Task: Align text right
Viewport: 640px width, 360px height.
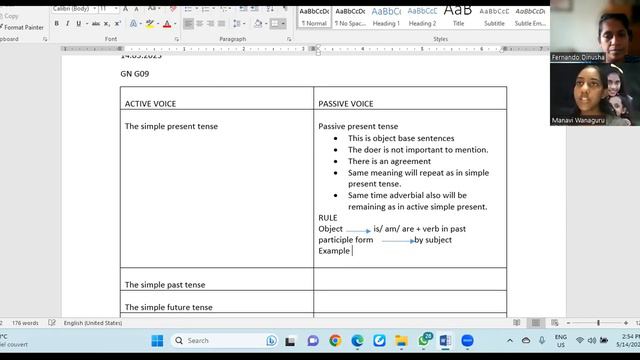Action: [x=211, y=24]
